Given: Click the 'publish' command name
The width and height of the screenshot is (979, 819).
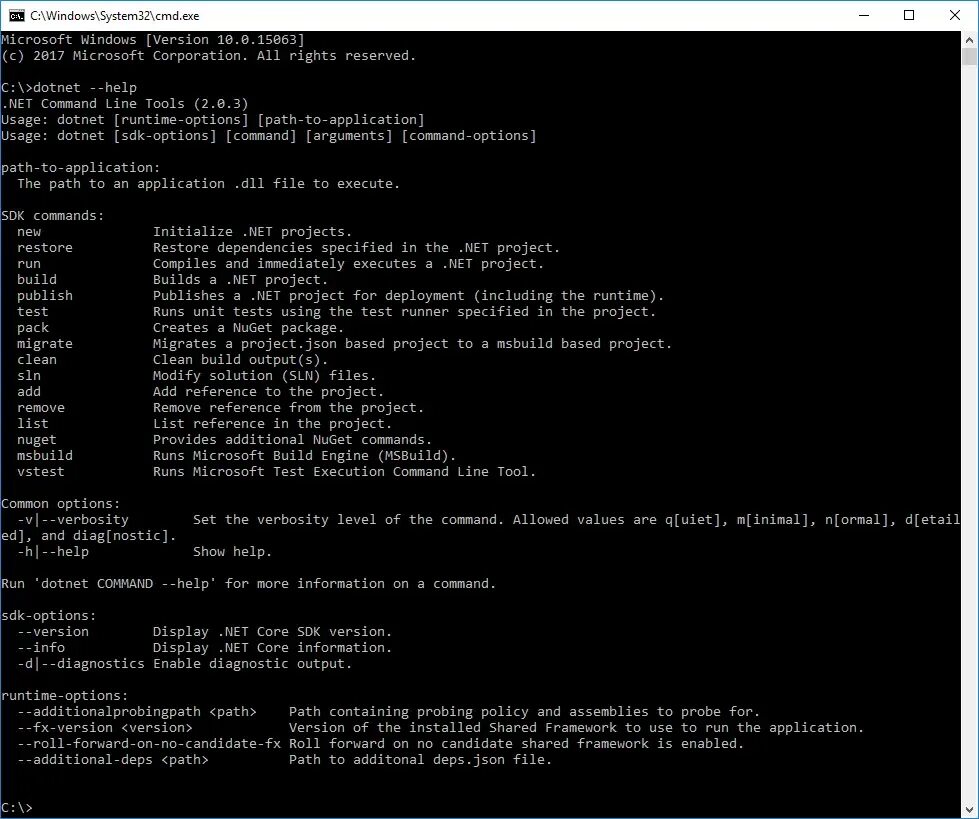Looking at the screenshot, I should (x=45, y=296).
